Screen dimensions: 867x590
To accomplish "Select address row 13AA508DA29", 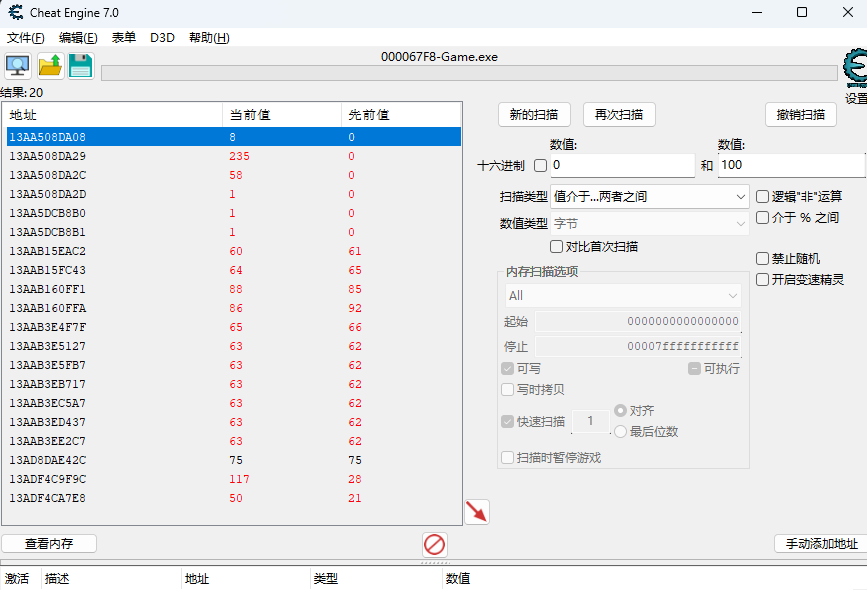I will click(234, 156).
